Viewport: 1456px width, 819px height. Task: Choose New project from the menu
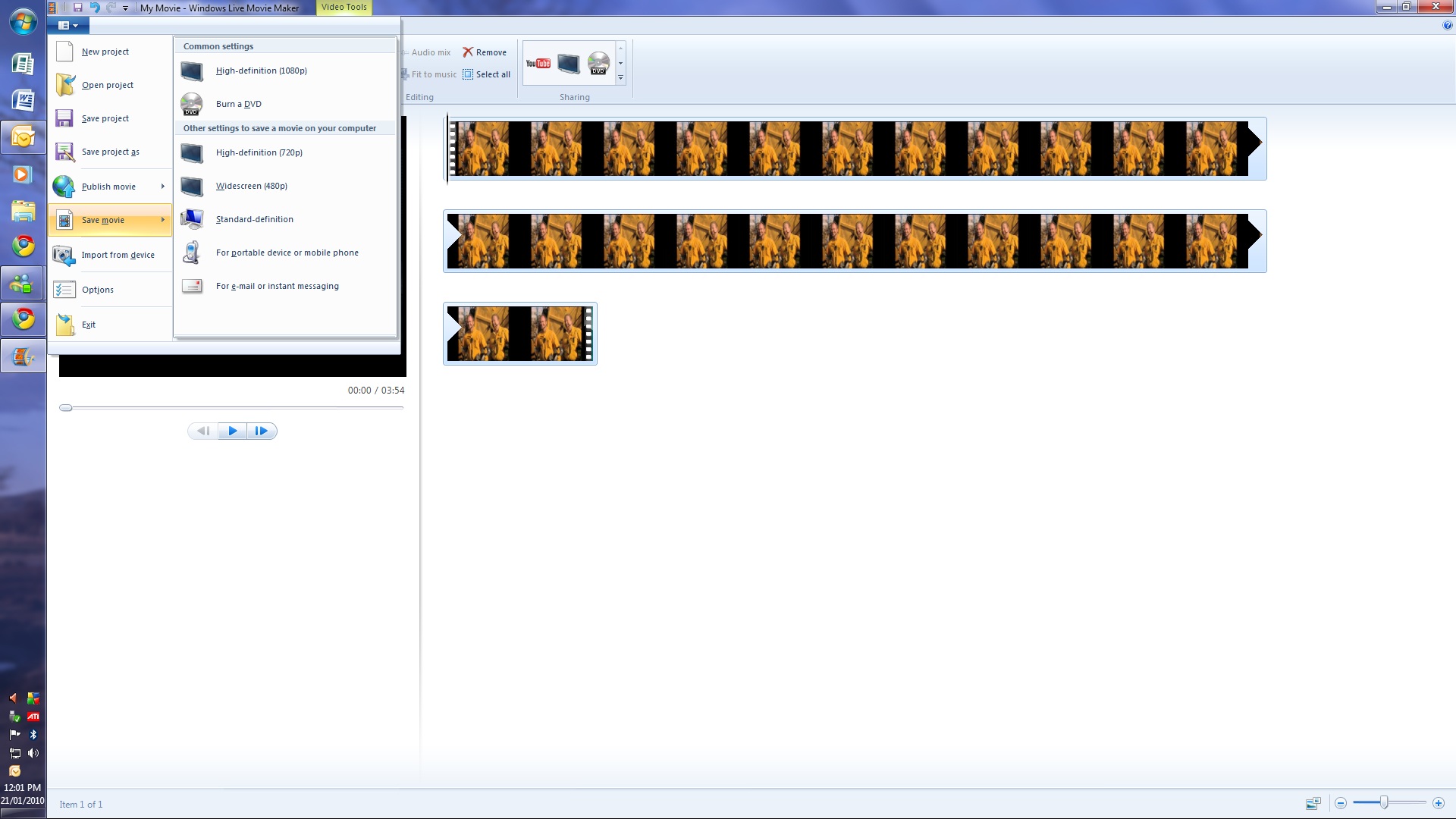pos(111,52)
